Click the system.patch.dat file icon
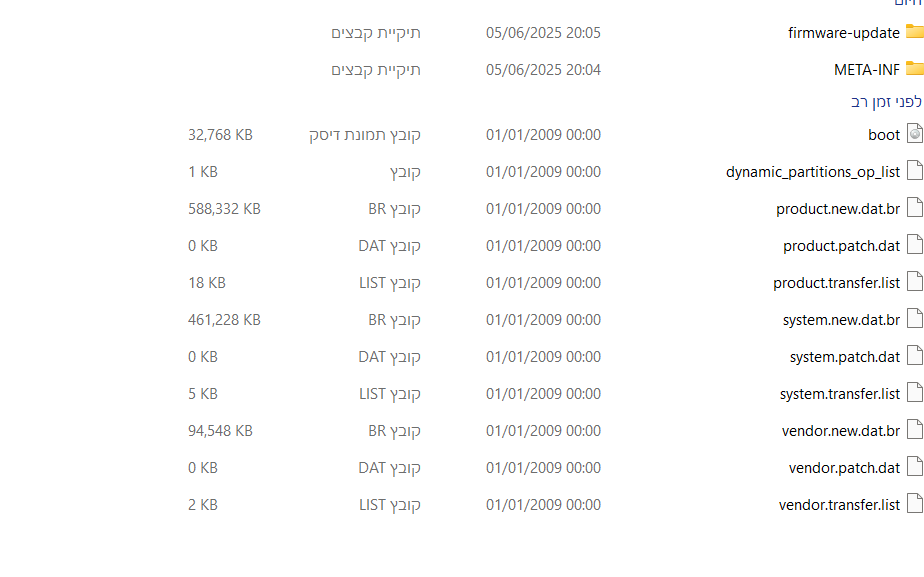The width and height of the screenshot is (924, 577). [915, 356]
